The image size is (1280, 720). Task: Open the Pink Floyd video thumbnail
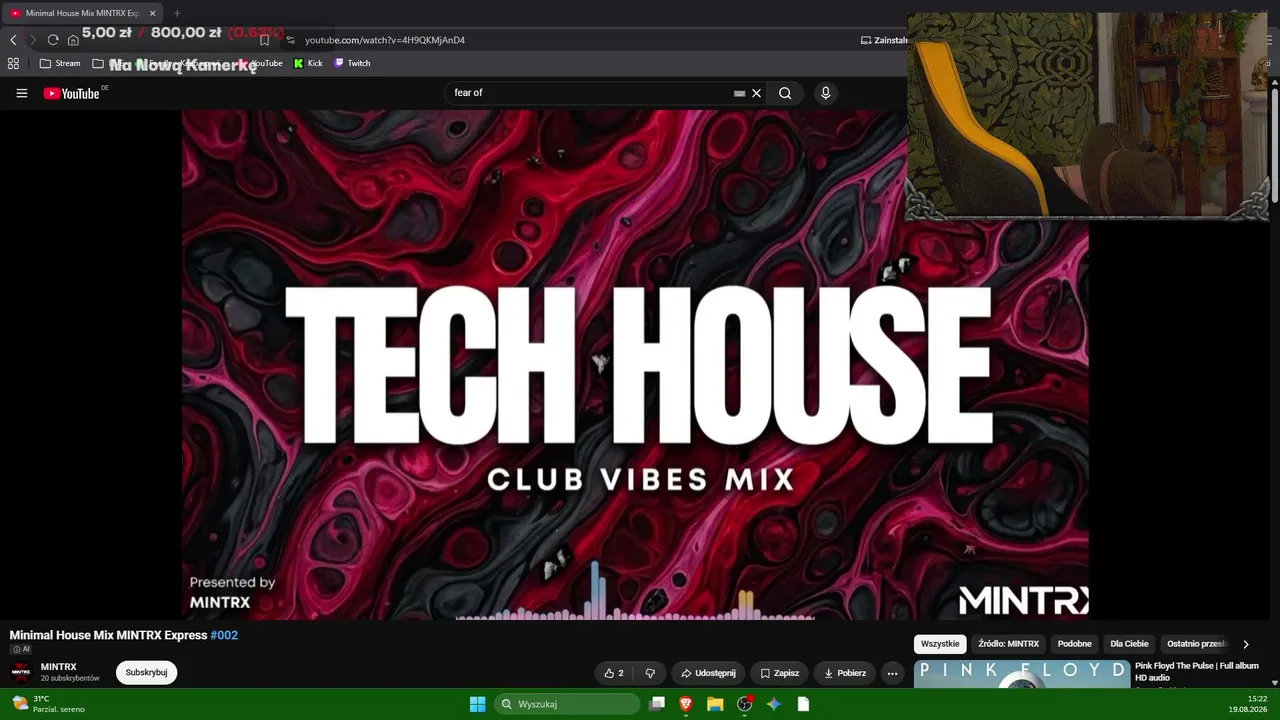tap(1022, 674)
